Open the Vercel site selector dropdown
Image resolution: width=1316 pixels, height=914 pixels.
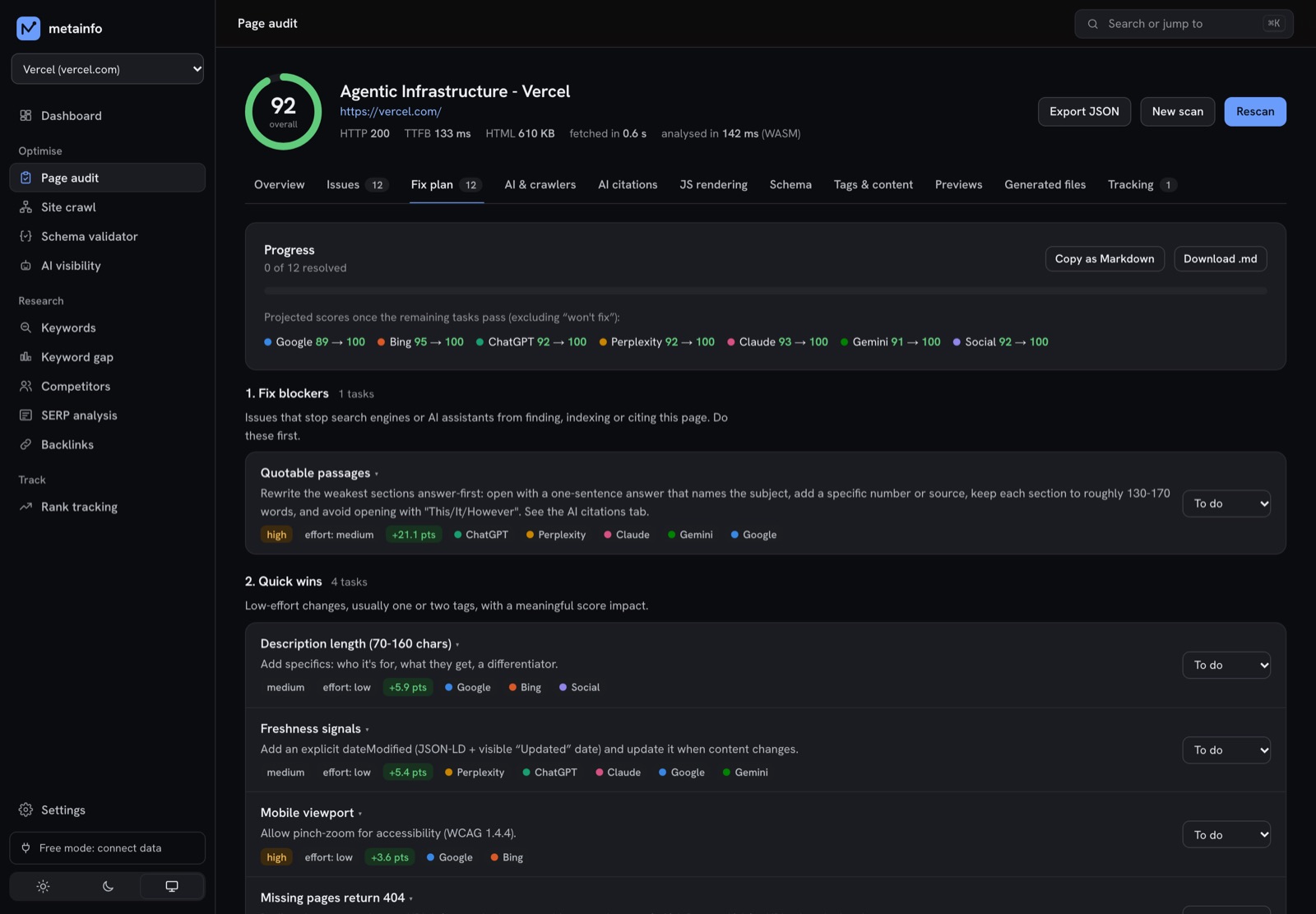(108, 69)
